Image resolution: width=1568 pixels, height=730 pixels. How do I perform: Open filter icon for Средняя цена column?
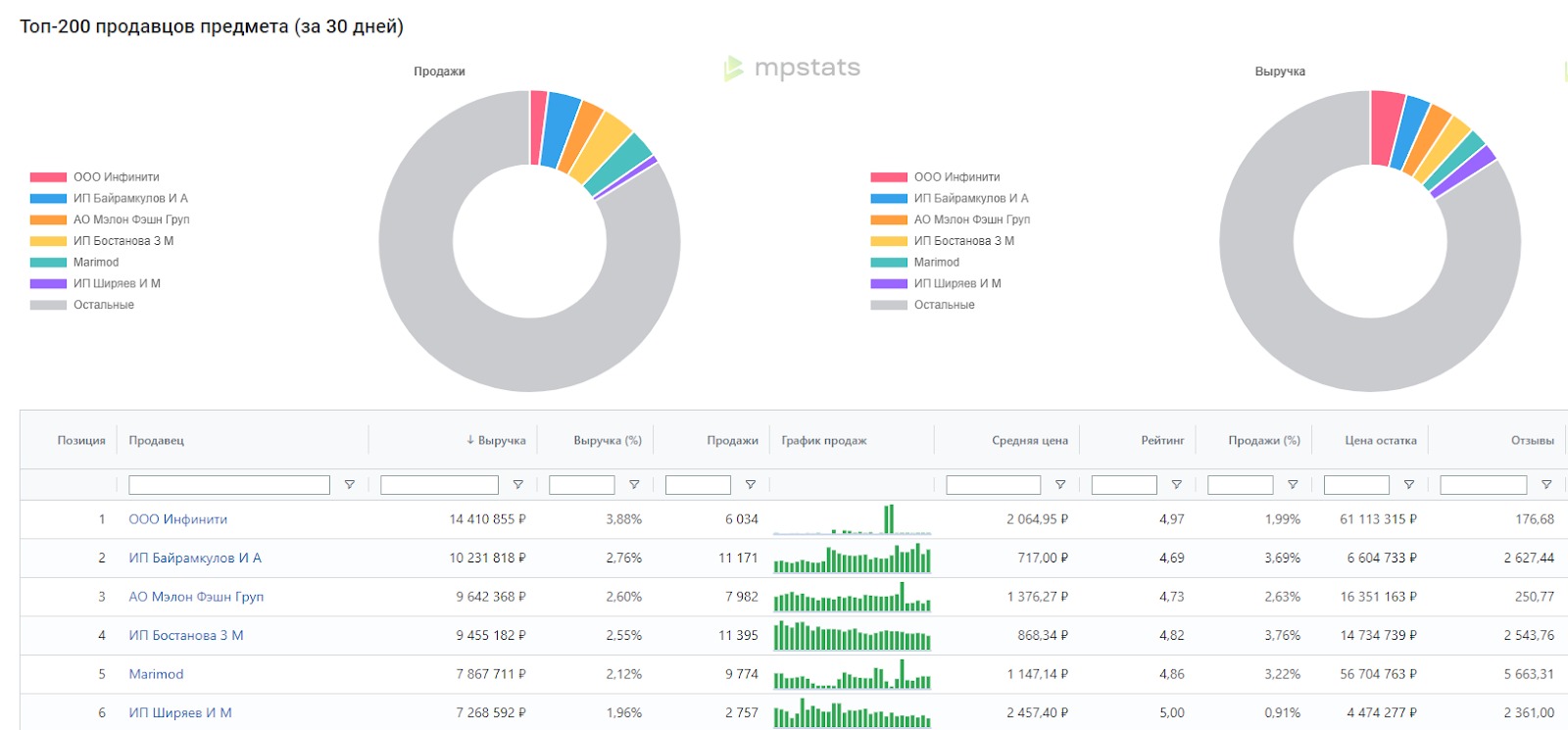[1059, 485]
